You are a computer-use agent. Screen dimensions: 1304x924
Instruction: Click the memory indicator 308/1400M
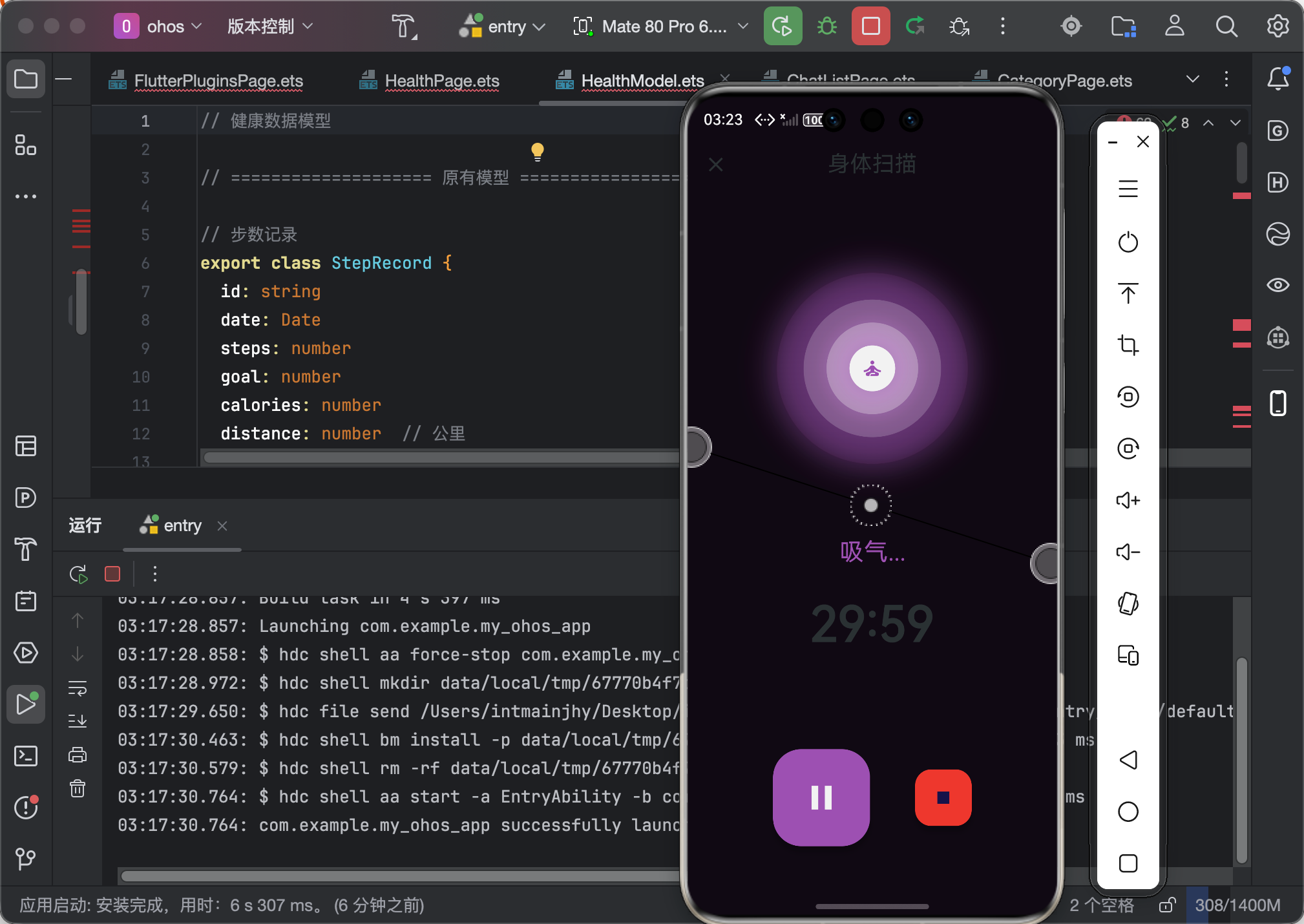[x=1237, y=905]
